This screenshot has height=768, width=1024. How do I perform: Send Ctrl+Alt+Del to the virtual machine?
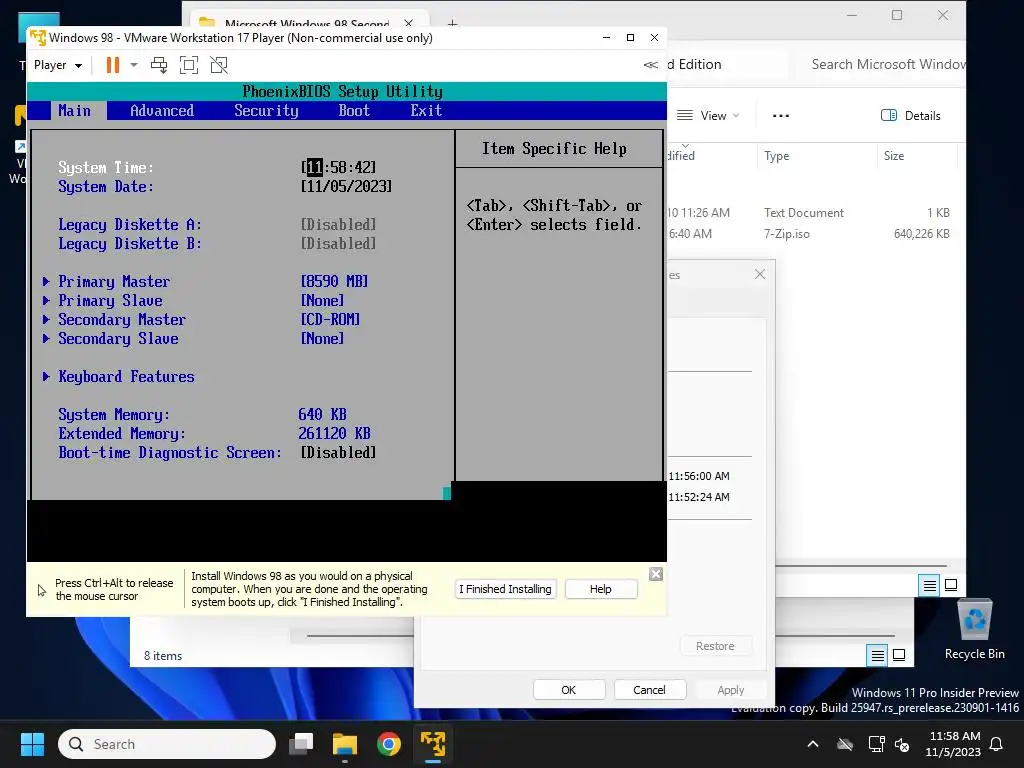coord(159,65)
